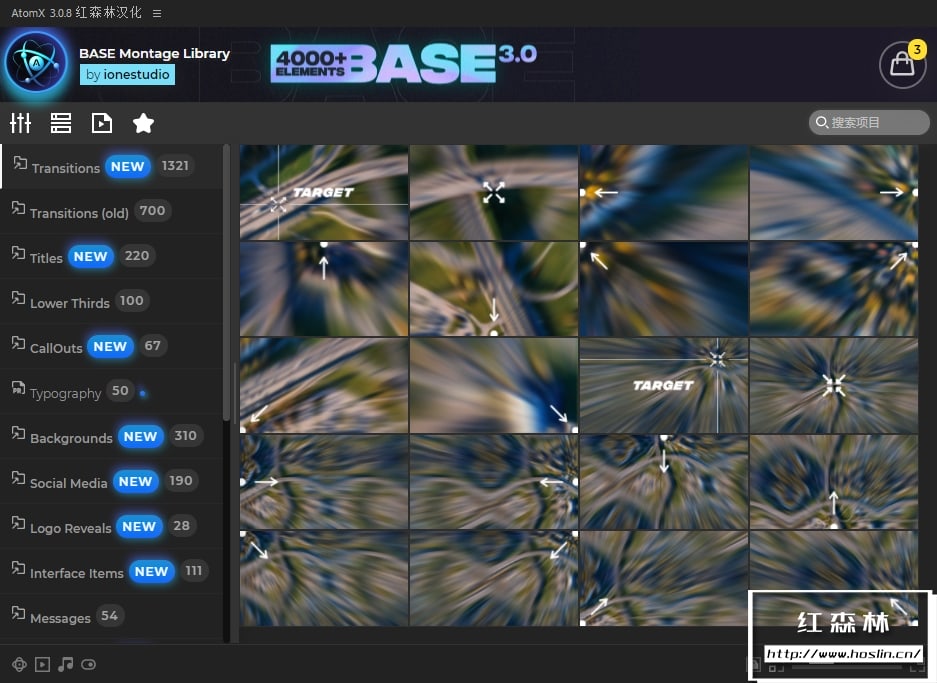
Task: Open fourth row down-arrow warp thumbnail
Action: (x=663, y=482)
